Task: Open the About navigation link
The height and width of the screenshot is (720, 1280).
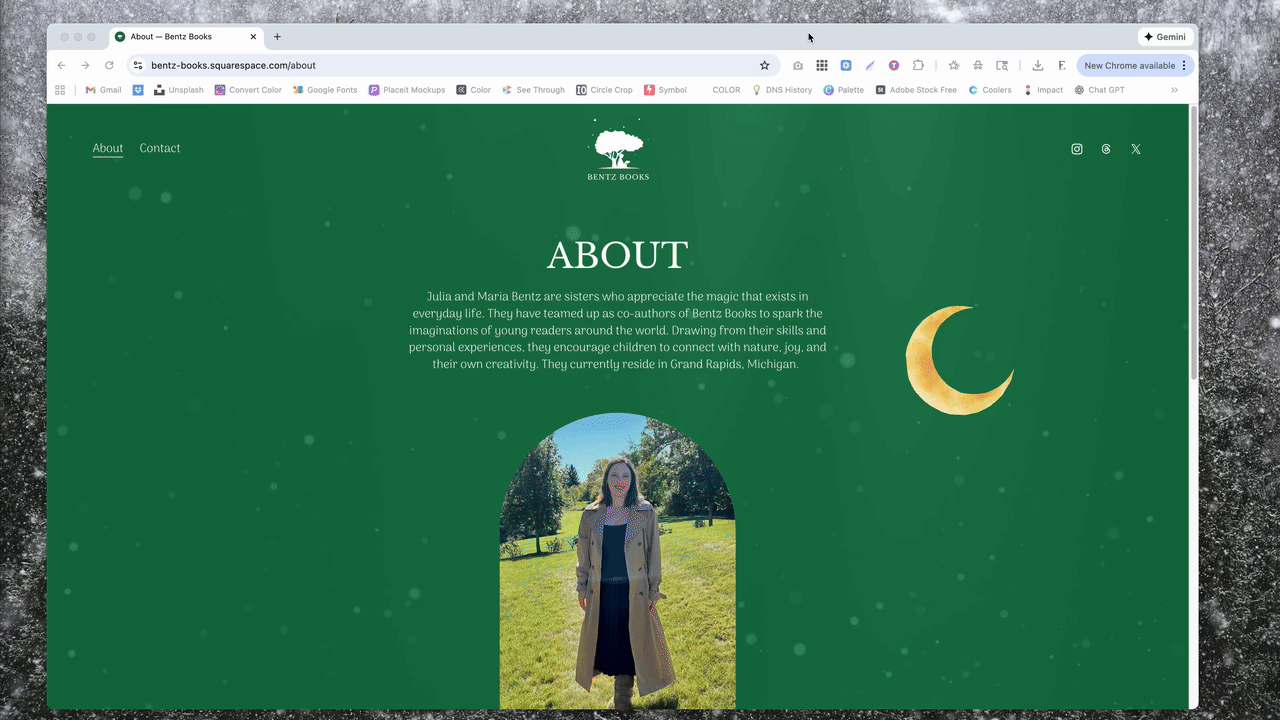Action: (x=108, y=148)
